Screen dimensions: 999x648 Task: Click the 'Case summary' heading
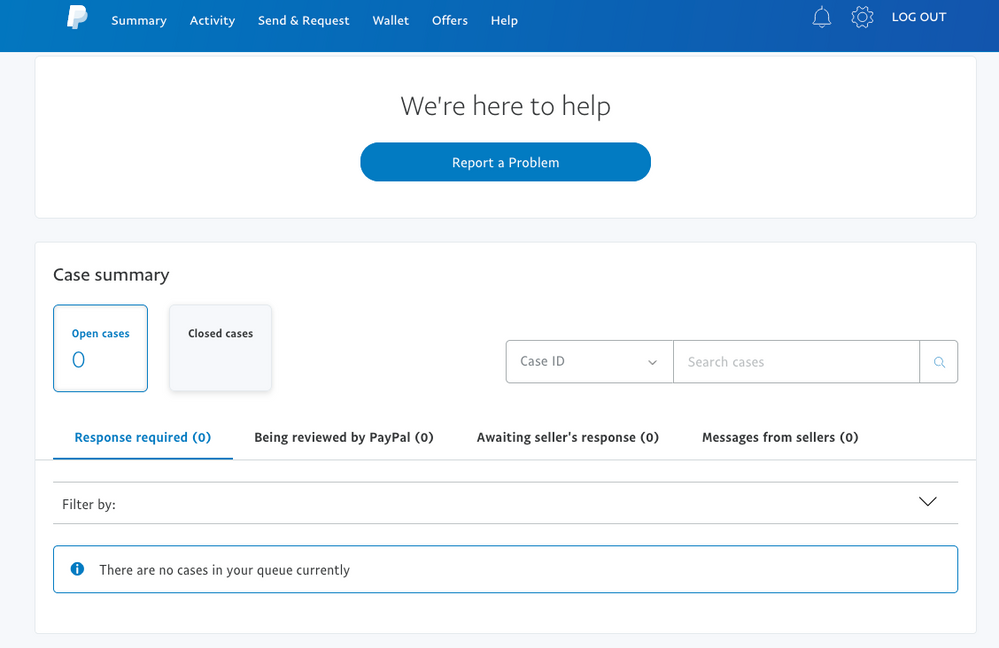click(x=111, y=275)
